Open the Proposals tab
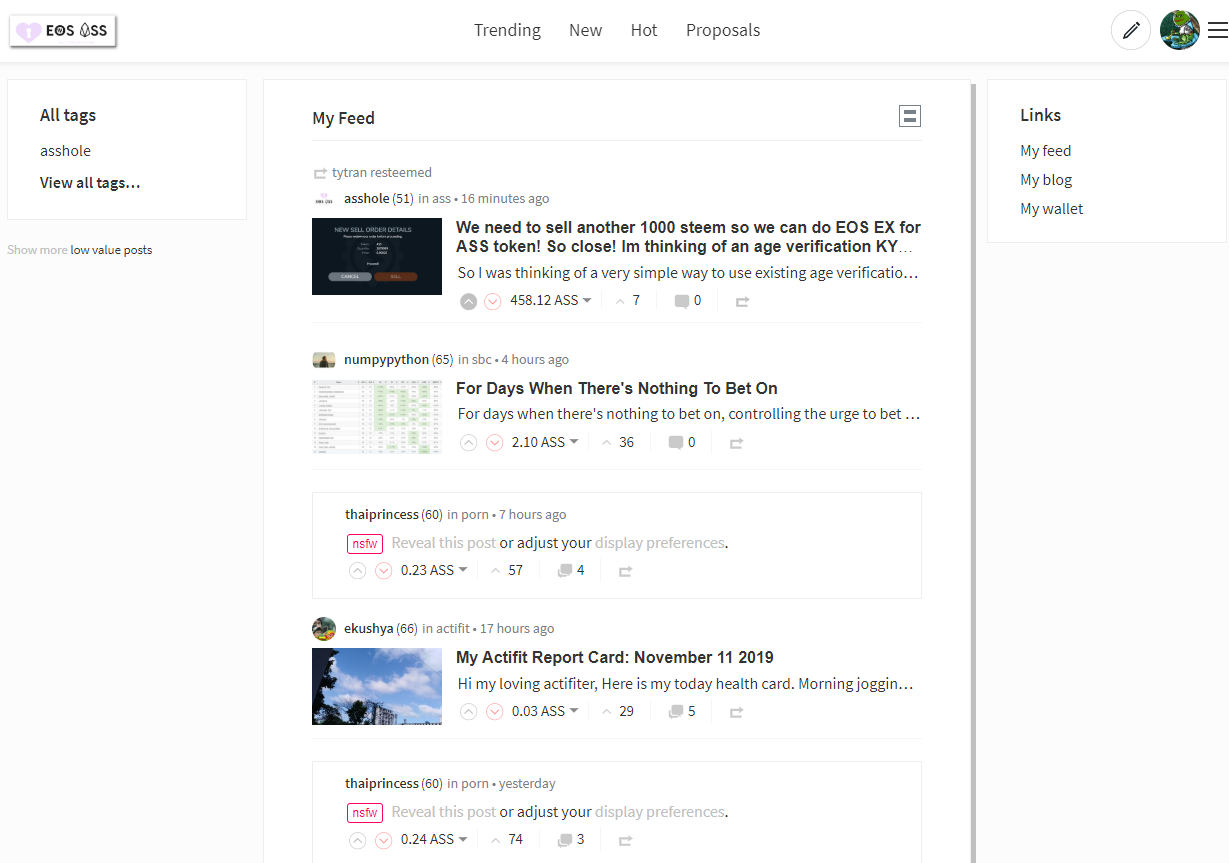The image size is (1229, 863). click(722, 30)
